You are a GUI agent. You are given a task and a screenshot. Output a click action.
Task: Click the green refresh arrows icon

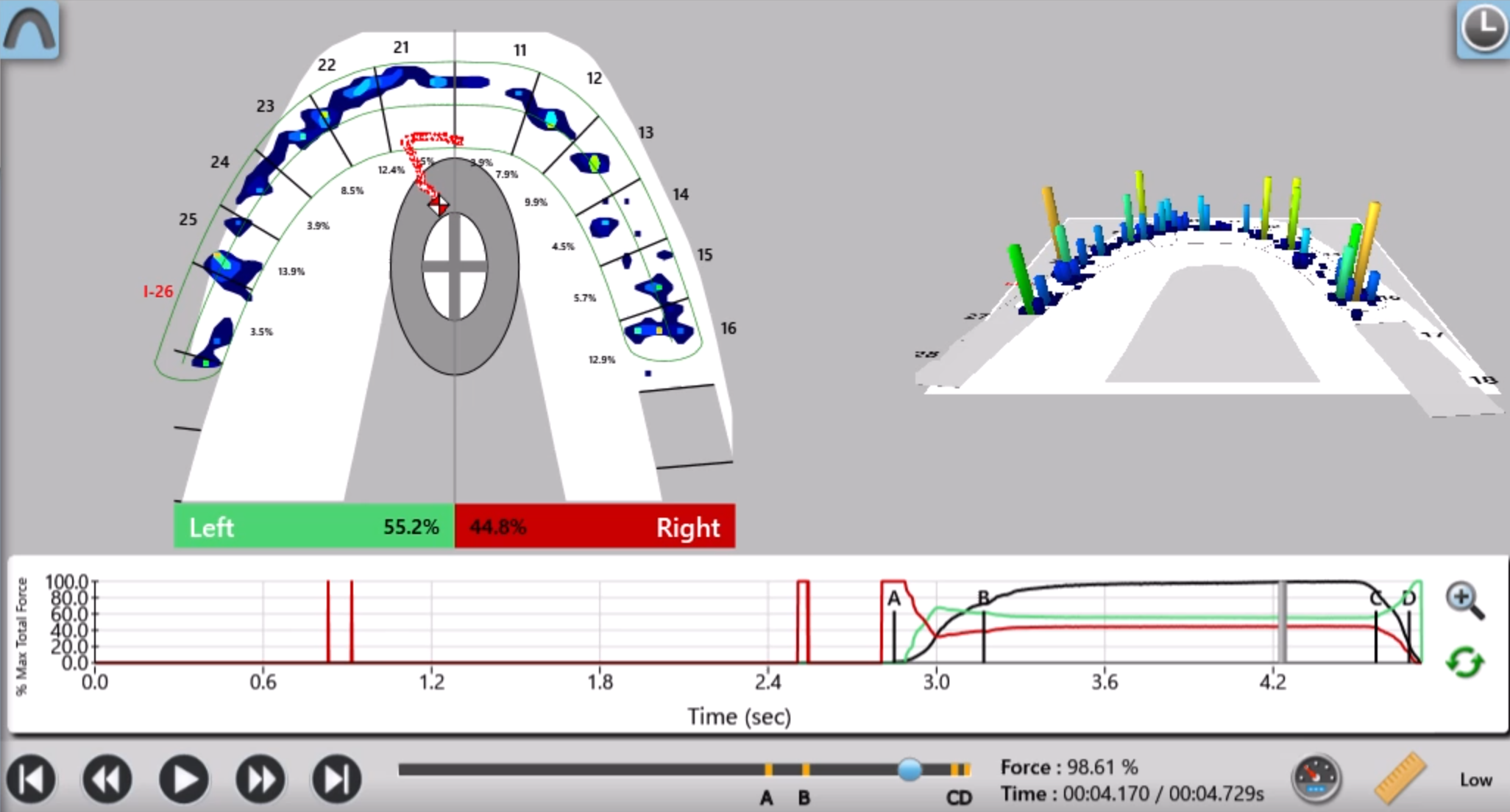coord(1464,662)
